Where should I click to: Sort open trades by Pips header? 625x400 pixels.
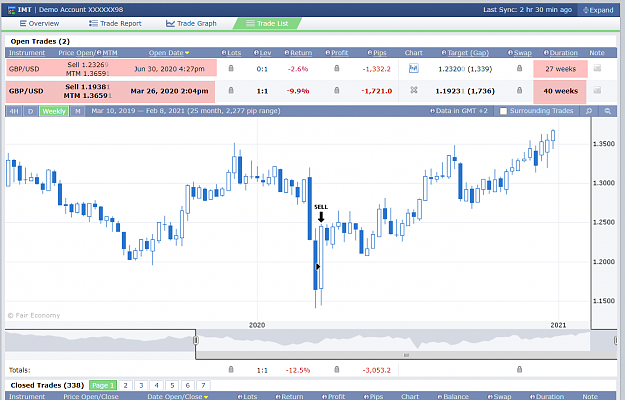377,53
